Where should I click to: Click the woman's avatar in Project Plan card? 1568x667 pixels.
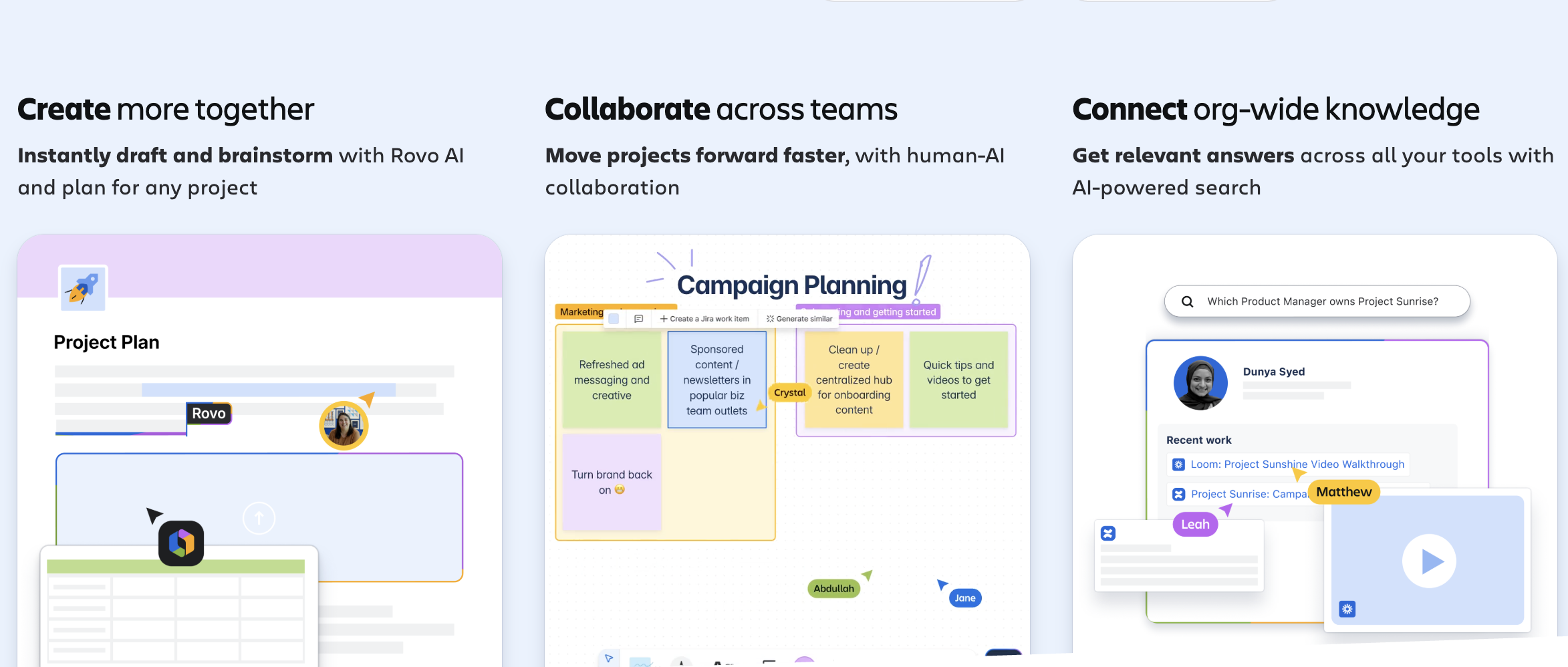tap(344, 426)
